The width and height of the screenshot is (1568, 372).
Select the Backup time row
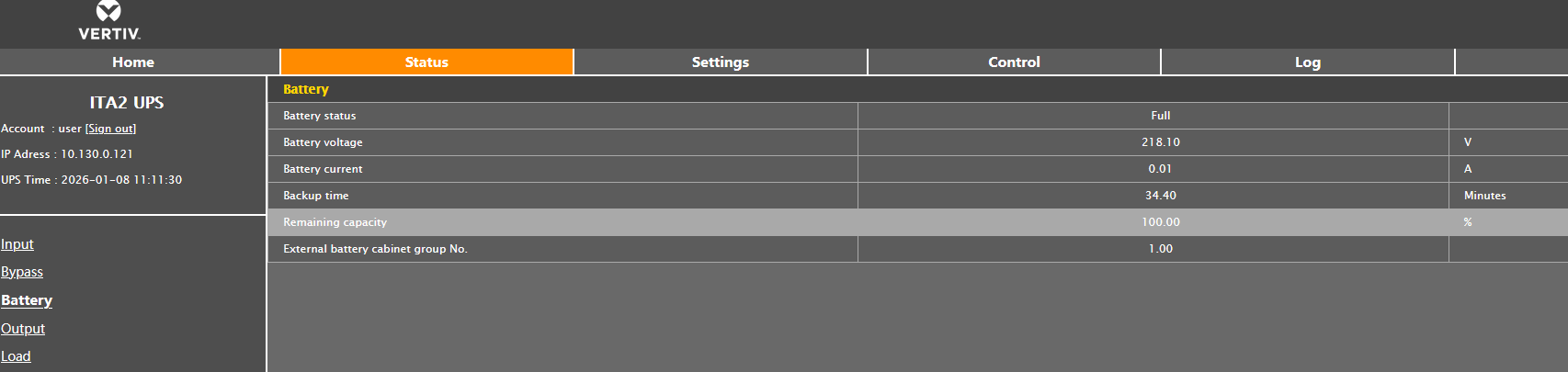pyautogui.click(x=316, y=196)
